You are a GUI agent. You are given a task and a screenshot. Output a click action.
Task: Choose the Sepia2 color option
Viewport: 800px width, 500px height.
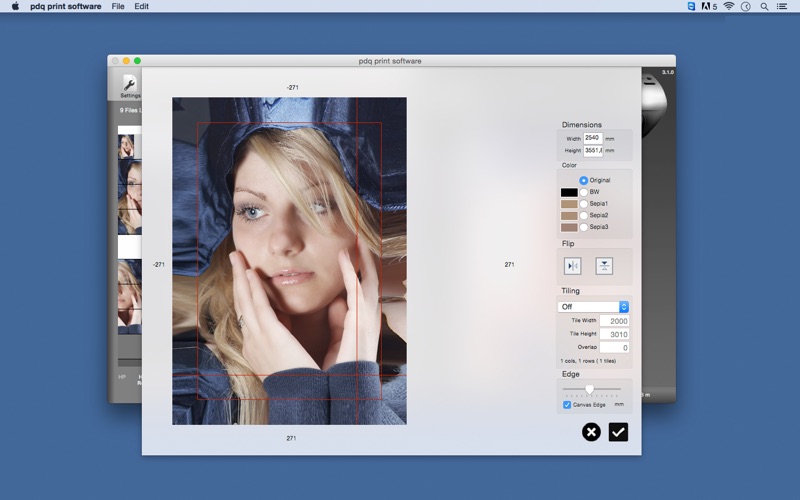[584, 215]
